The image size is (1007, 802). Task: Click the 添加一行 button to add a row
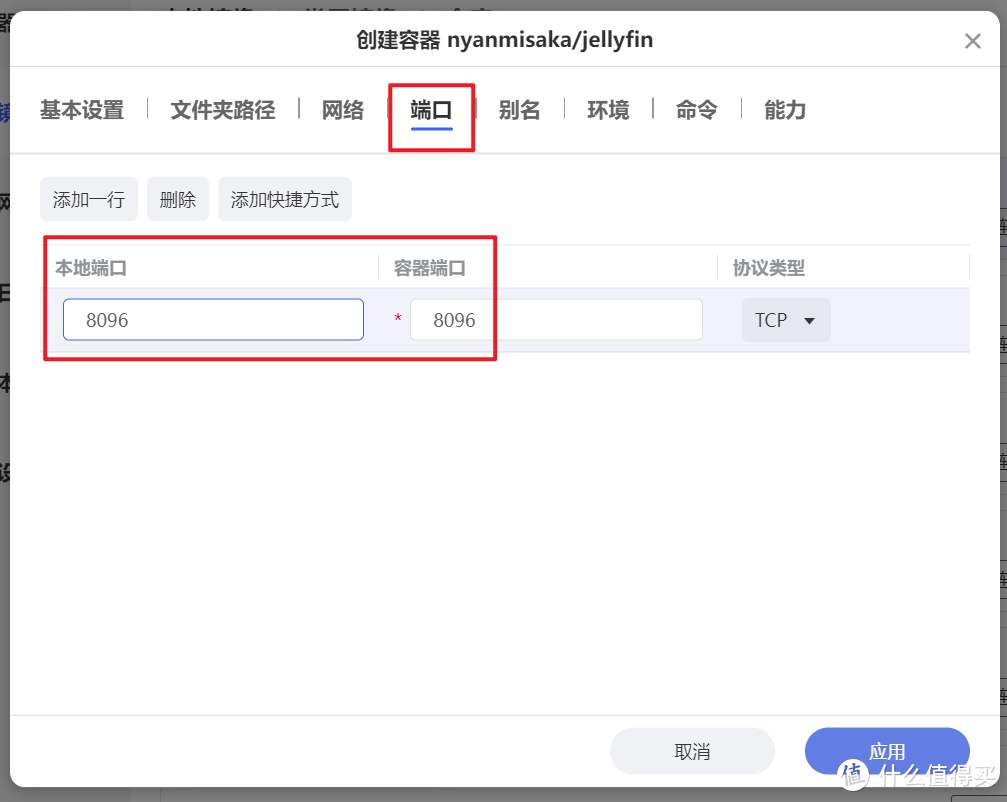[88, 199]
